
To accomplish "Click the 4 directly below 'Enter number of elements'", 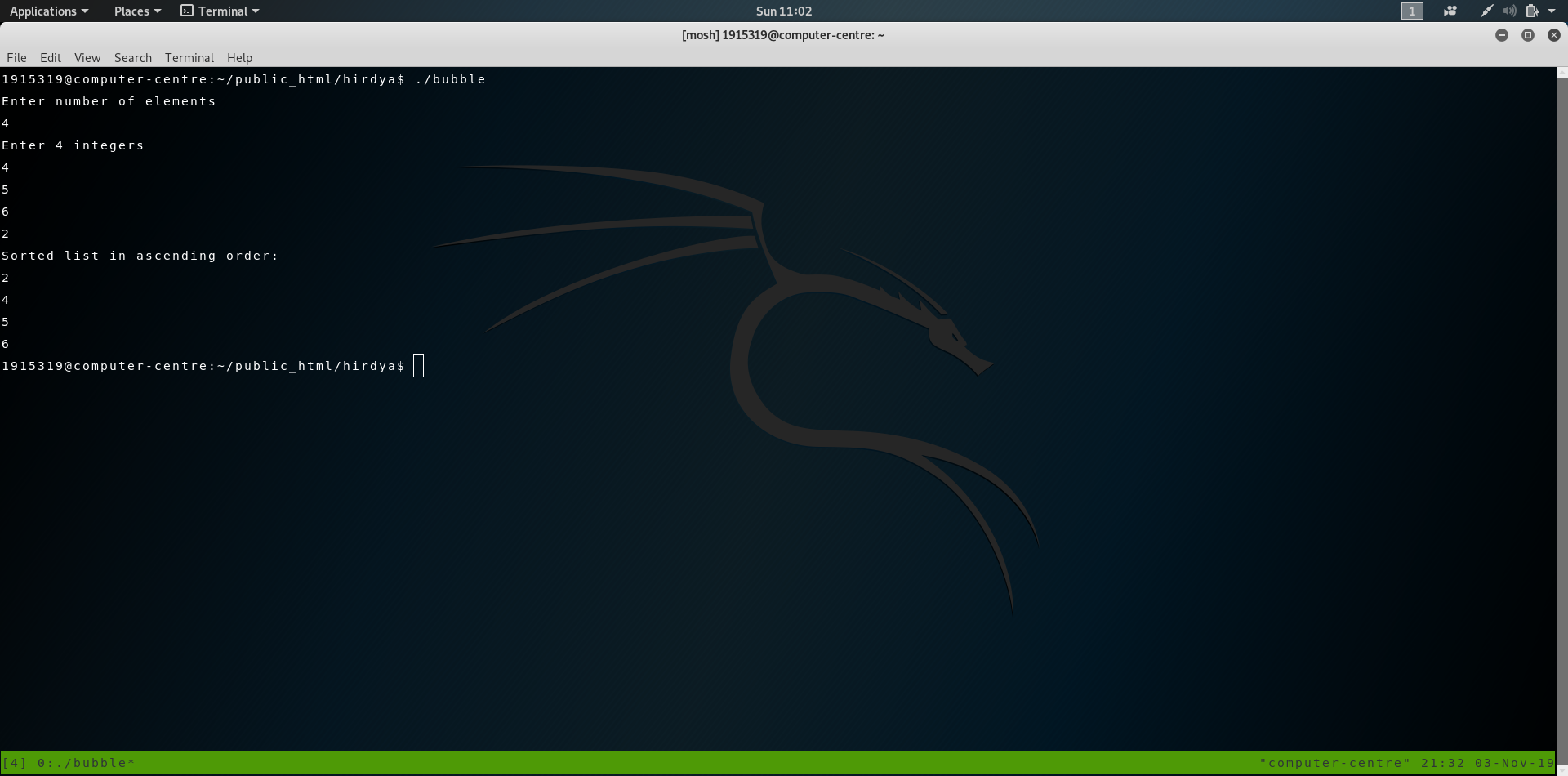I will point(6,123).
